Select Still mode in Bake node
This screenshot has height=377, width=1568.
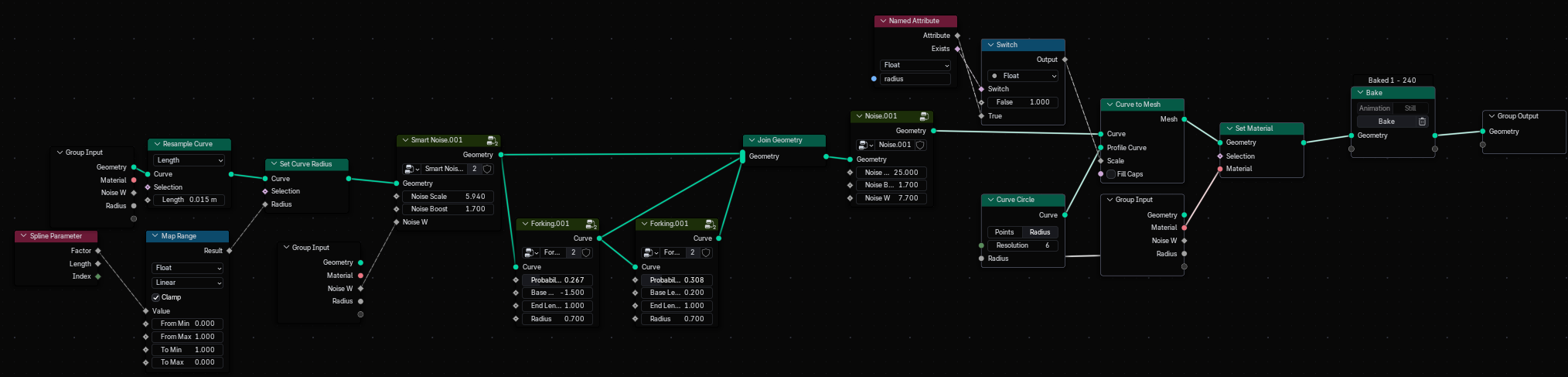point(1410,108)
